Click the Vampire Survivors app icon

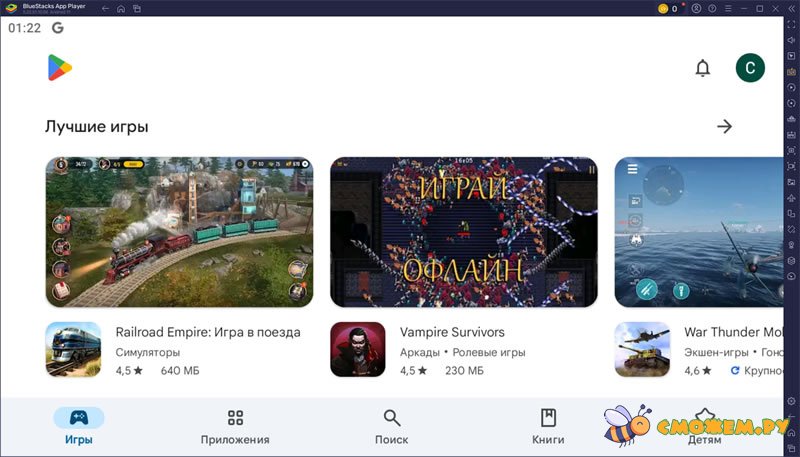358,349
